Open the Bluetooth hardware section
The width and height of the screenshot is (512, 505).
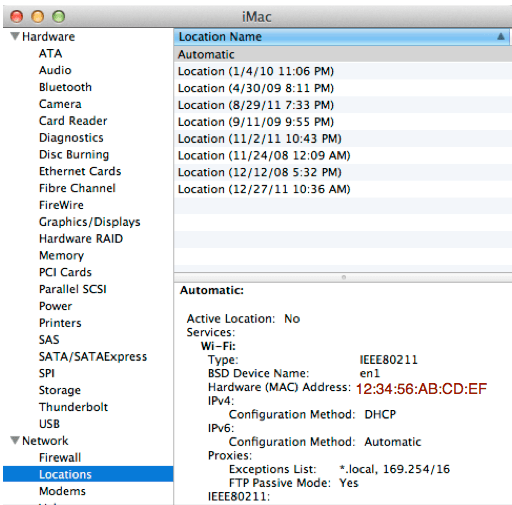tap(65, 87)
